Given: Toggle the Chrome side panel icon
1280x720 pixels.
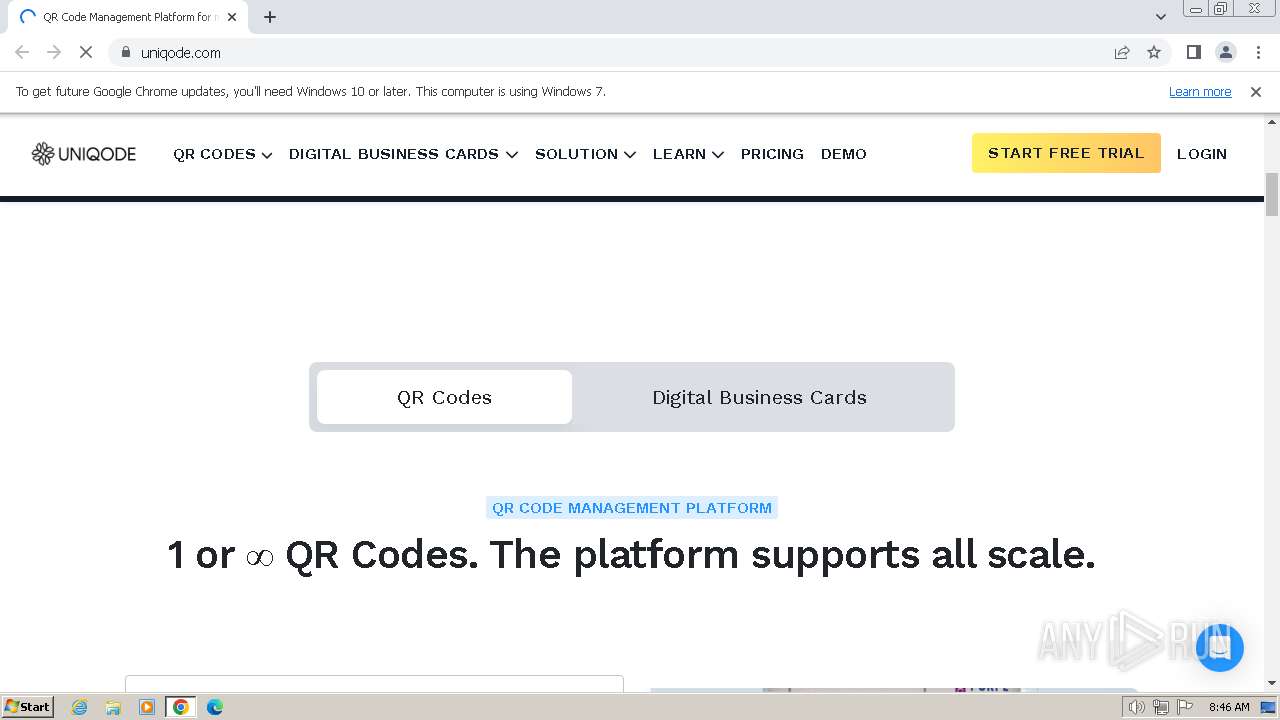Looking at the screenshot, I should click(x=1193, y=52).
